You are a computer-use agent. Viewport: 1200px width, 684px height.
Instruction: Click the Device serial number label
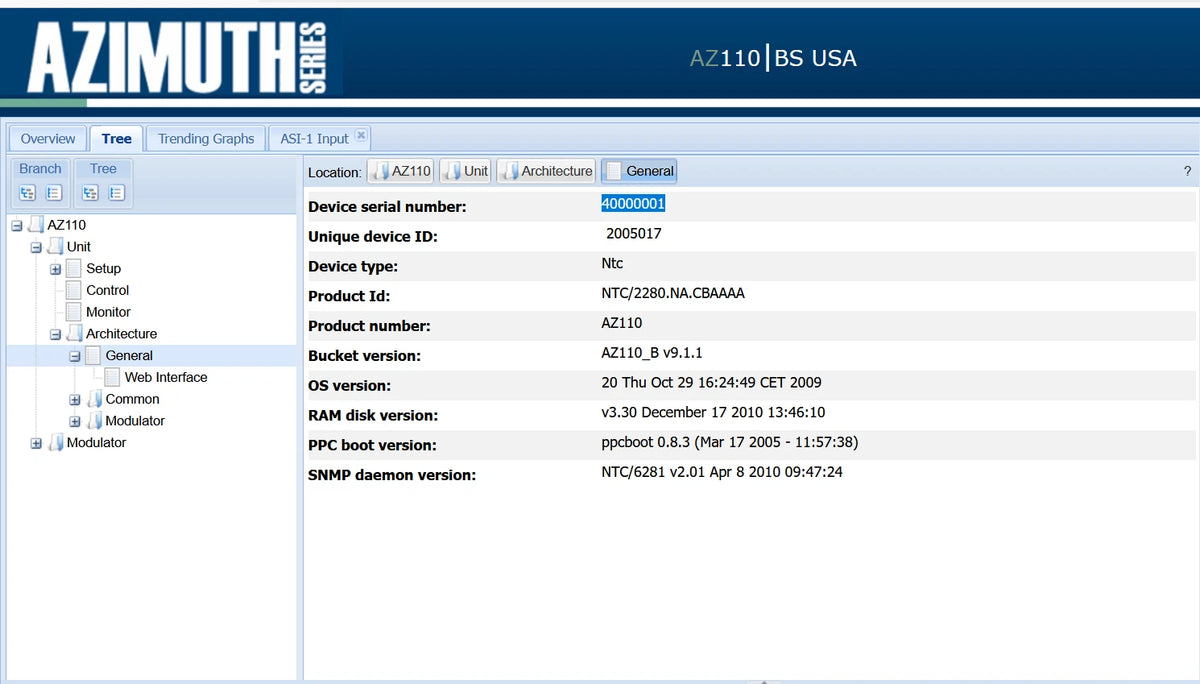(x=387, y=207)
